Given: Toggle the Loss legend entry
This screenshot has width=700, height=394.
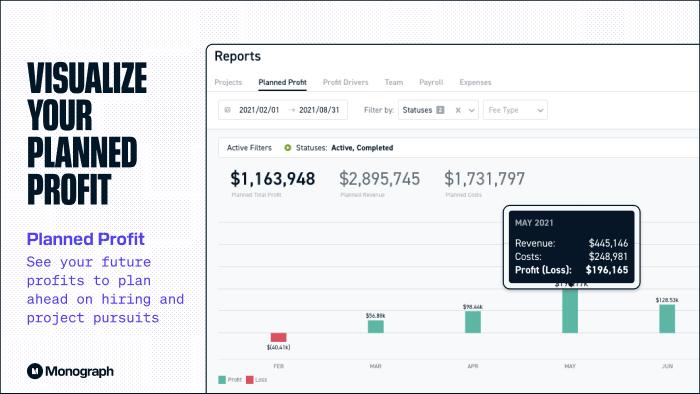Looking at the screenshot, I should pos(257,380).
